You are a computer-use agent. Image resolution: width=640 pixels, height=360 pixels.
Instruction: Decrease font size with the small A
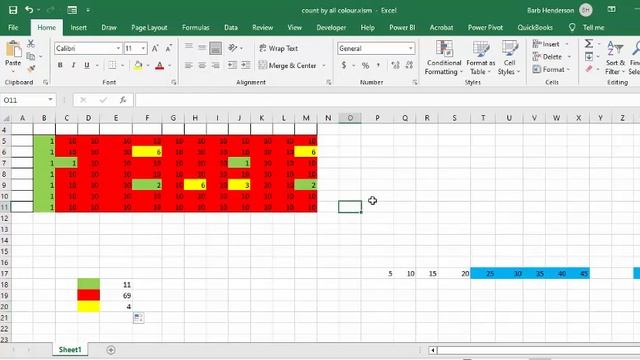169,49
